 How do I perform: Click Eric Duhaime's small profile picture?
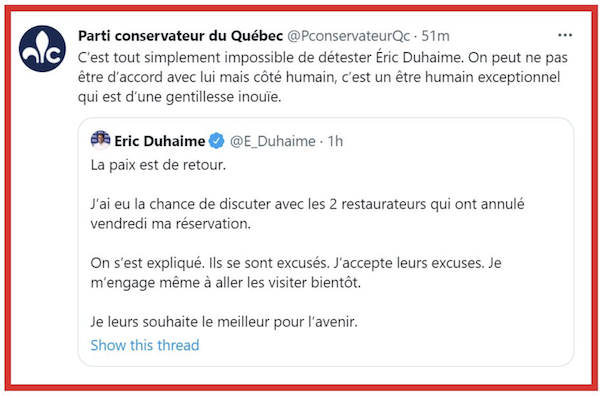pos(101,140)
